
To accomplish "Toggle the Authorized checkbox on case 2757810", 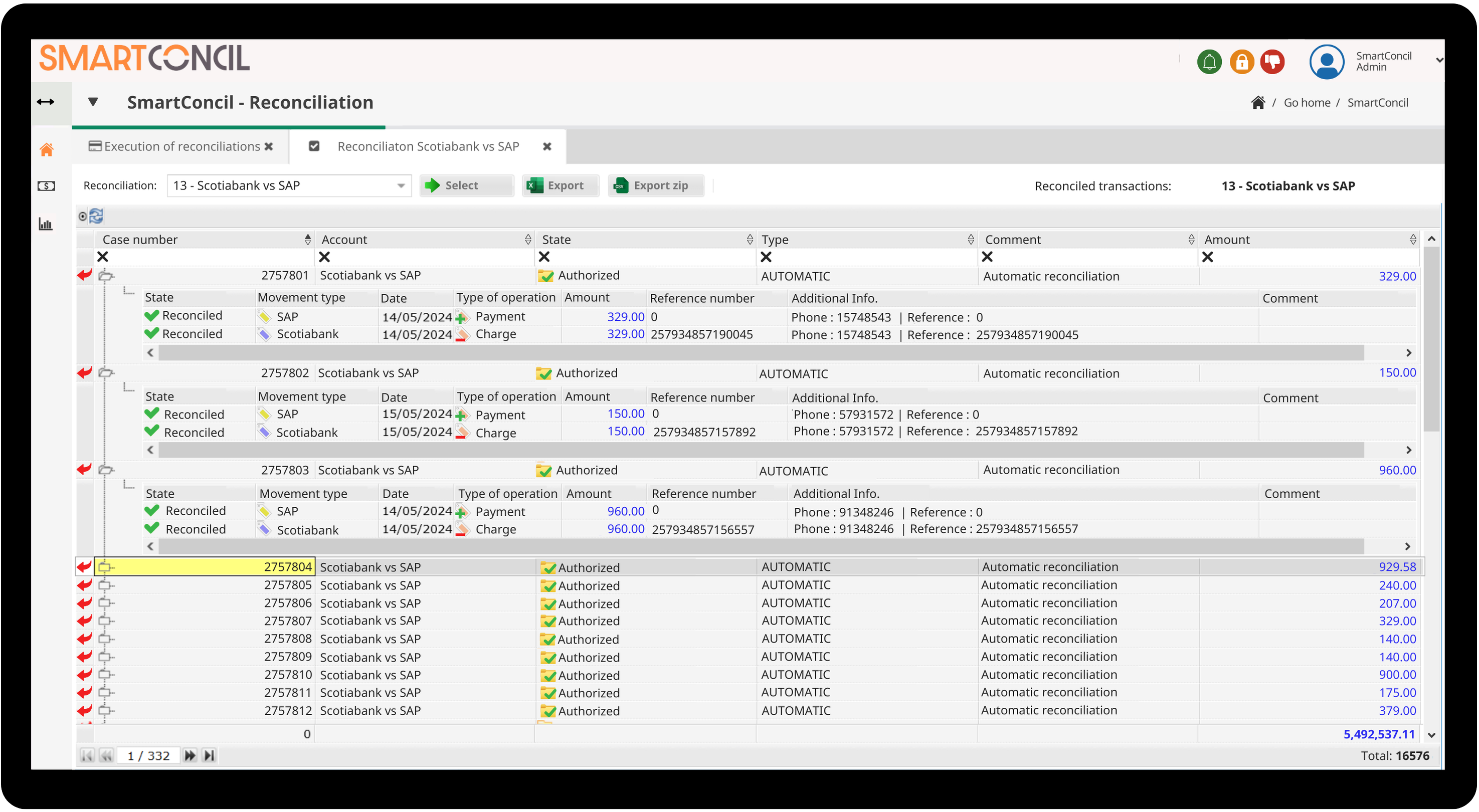I will (548, 675).
